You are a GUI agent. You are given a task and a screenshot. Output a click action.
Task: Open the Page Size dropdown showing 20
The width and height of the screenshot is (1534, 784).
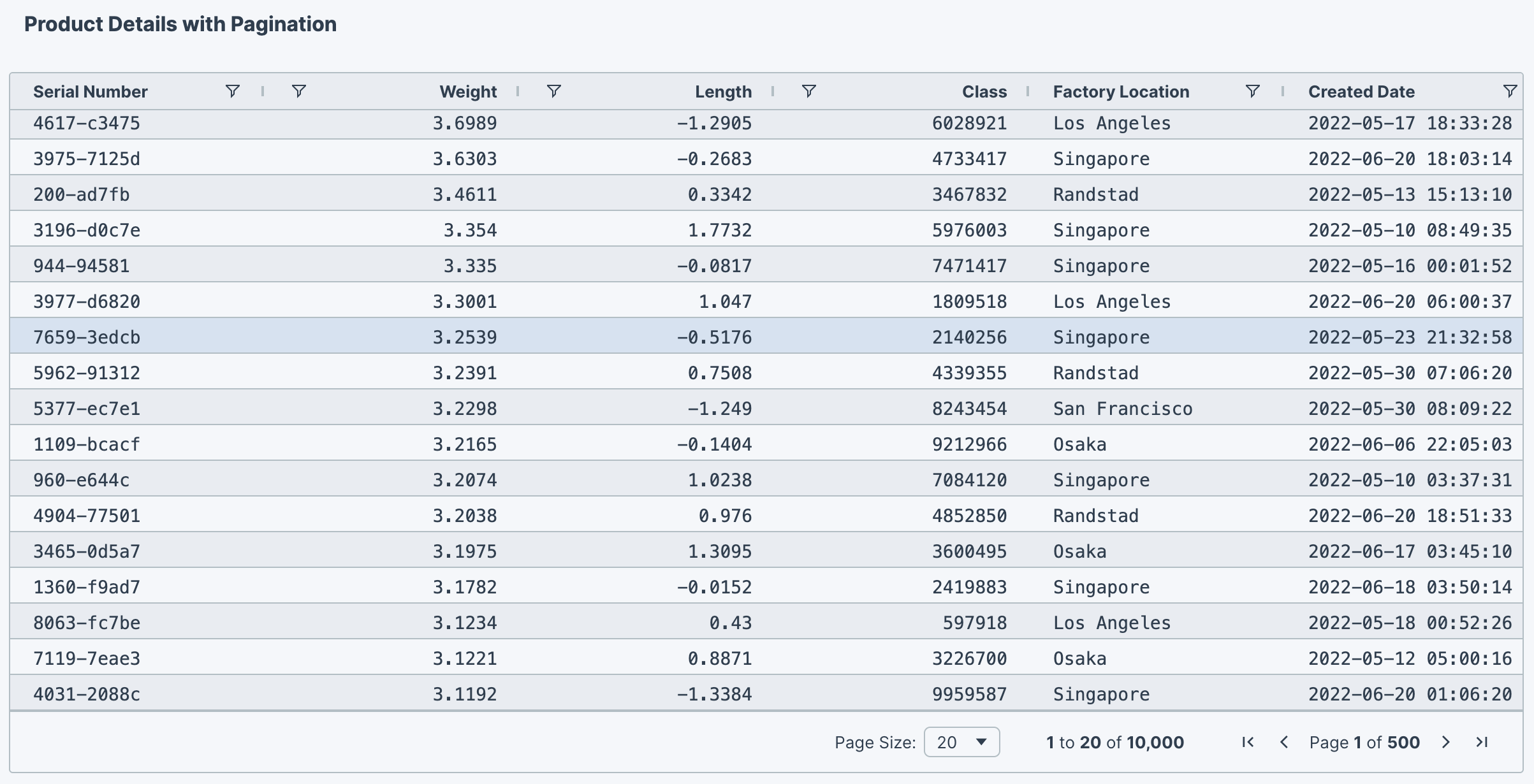click(961, 742)
